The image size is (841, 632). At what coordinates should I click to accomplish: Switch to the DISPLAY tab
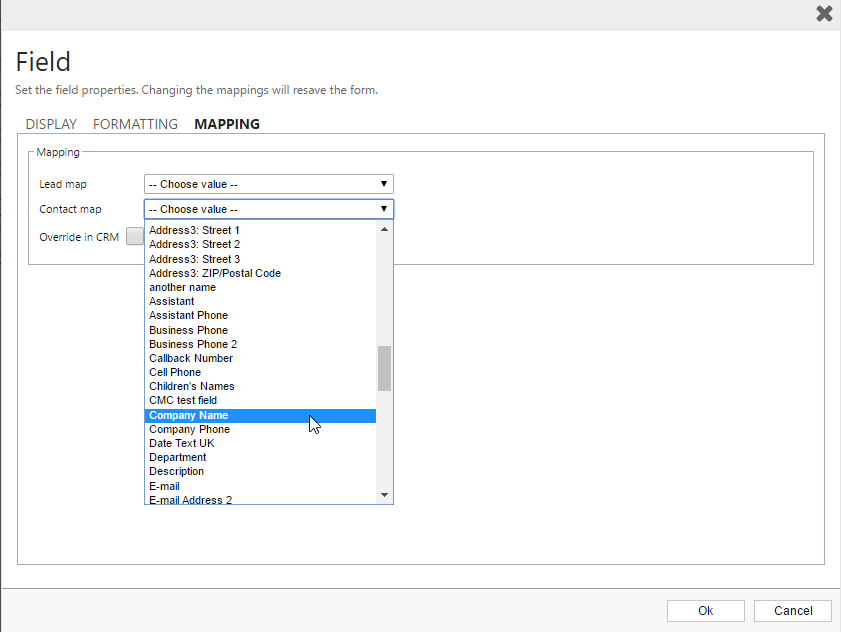51,124
